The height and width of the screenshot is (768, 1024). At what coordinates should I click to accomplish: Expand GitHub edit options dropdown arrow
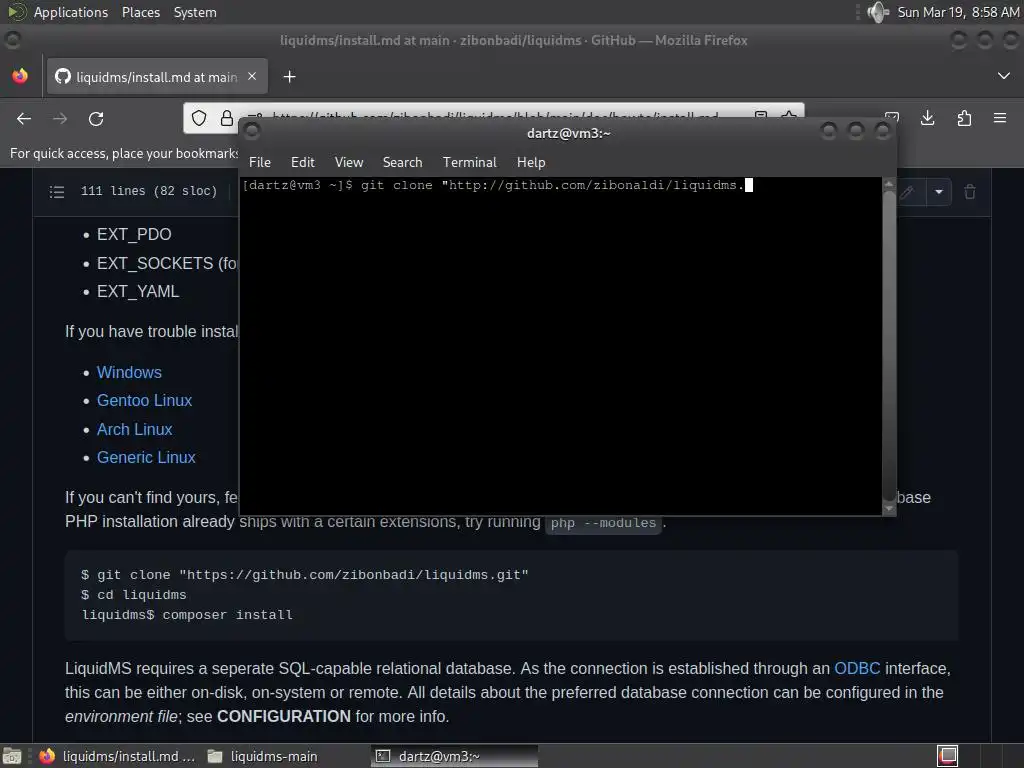[938, 192]
